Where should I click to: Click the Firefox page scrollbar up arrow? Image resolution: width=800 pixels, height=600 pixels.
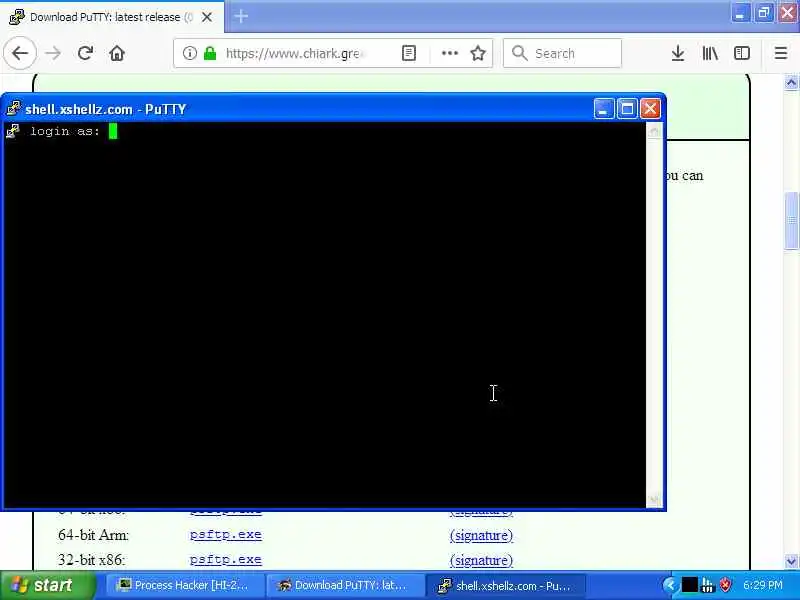(791, 82)
